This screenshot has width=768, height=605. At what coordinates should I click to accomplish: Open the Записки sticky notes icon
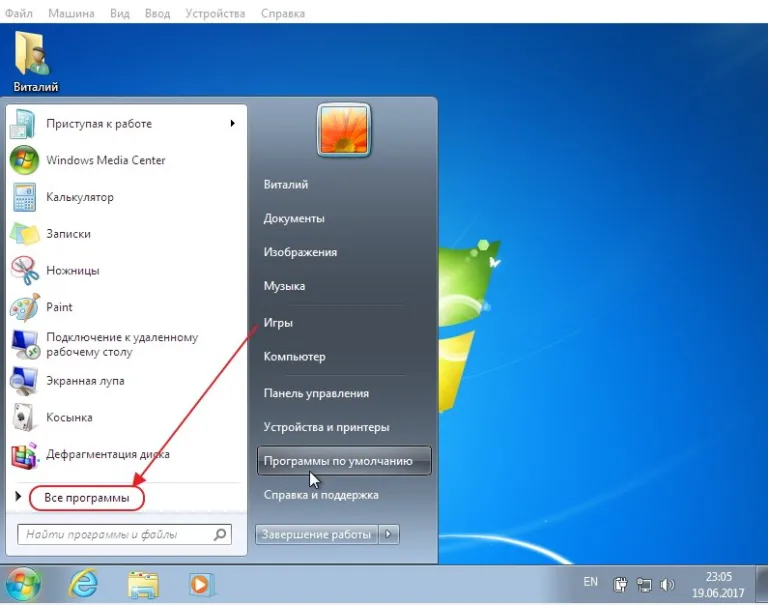24,234
